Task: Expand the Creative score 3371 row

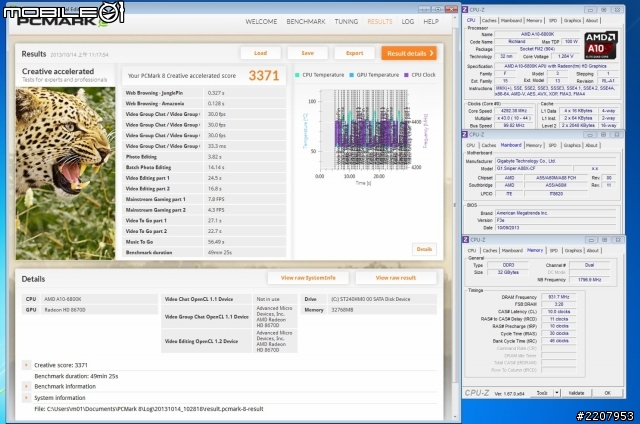Action: (26, 365)
